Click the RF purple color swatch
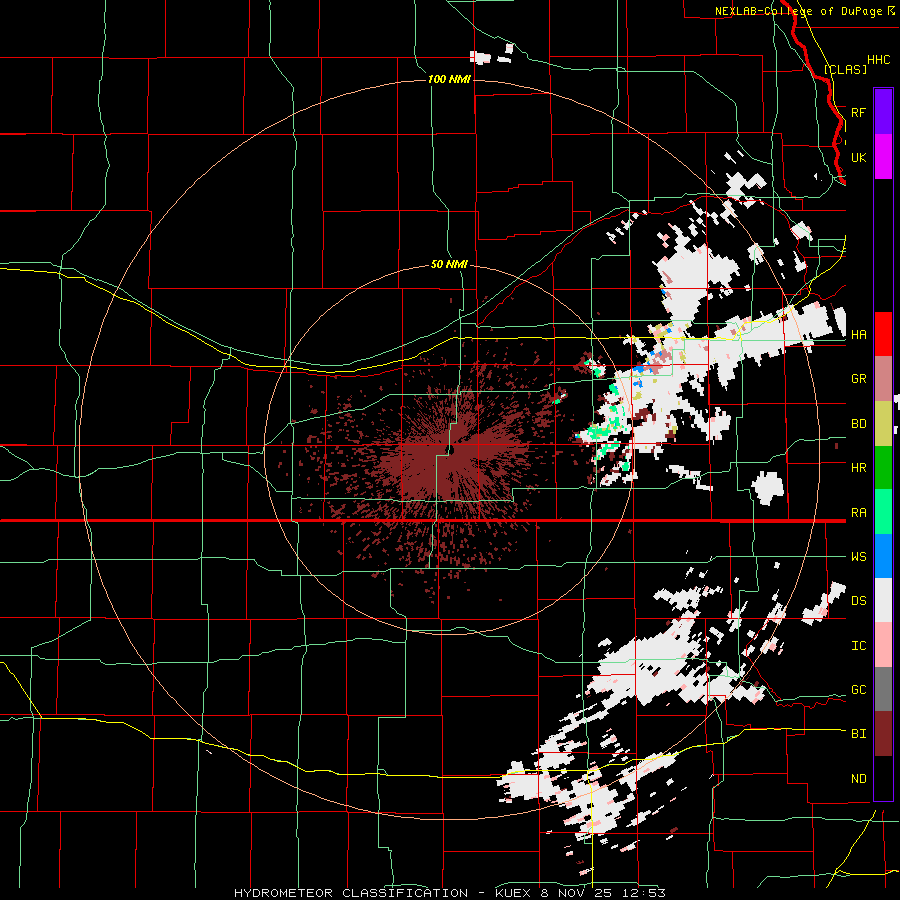The height and width of the screenshot is (900, 900). [883, 112]
